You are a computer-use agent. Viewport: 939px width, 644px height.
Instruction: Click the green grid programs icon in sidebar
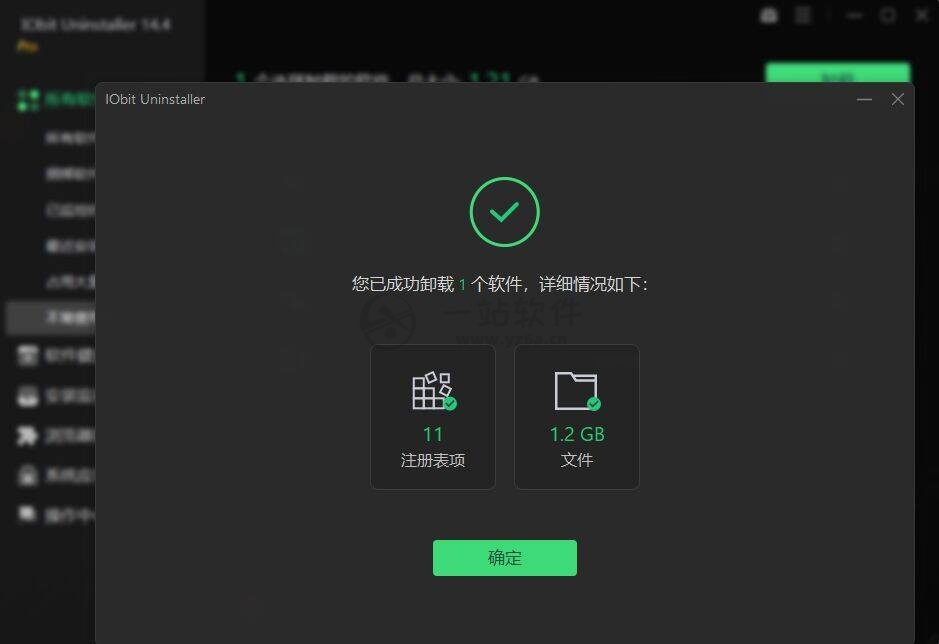tap(28, 100)
